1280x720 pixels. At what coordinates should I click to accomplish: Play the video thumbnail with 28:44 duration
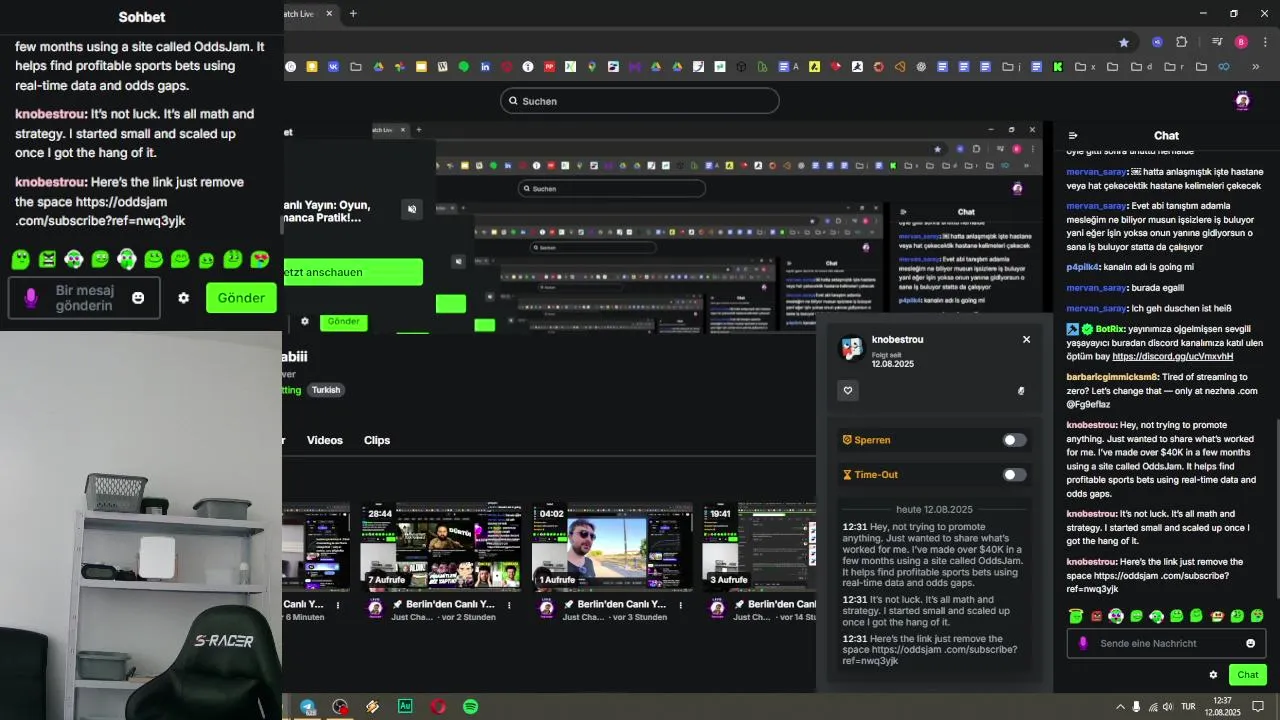click(440, 547)
